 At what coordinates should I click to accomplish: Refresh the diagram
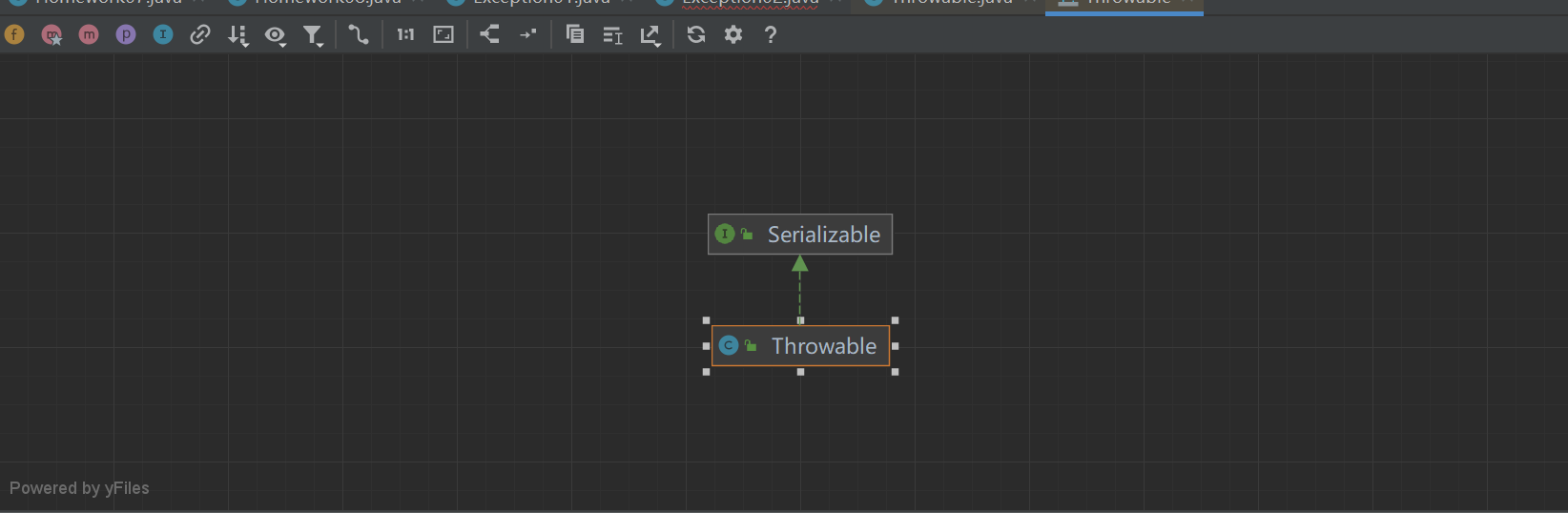[696, 35]
